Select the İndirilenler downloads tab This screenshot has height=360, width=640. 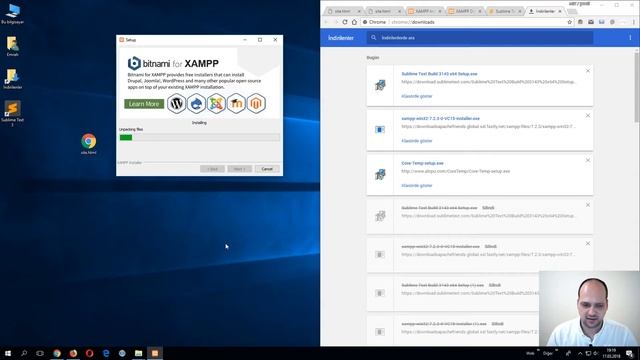click(545, 11)
